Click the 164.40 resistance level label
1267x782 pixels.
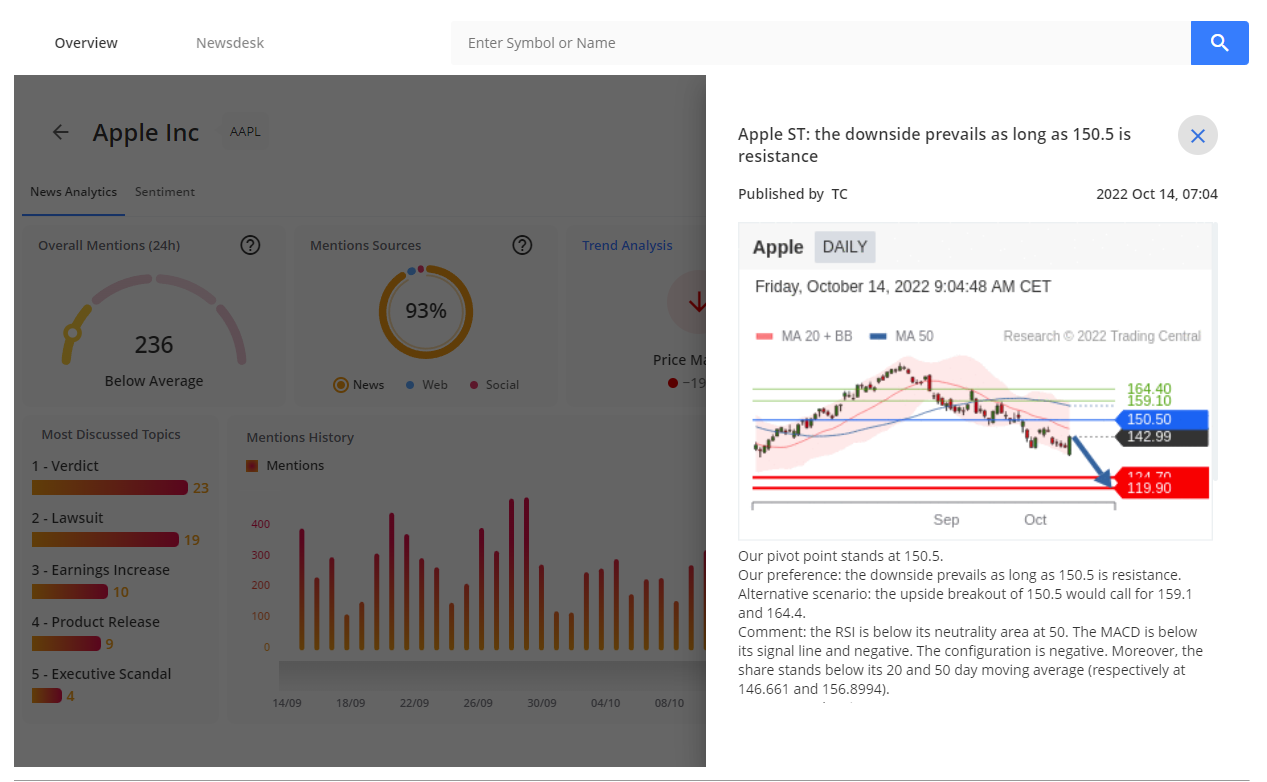[x=1149, y=389]
